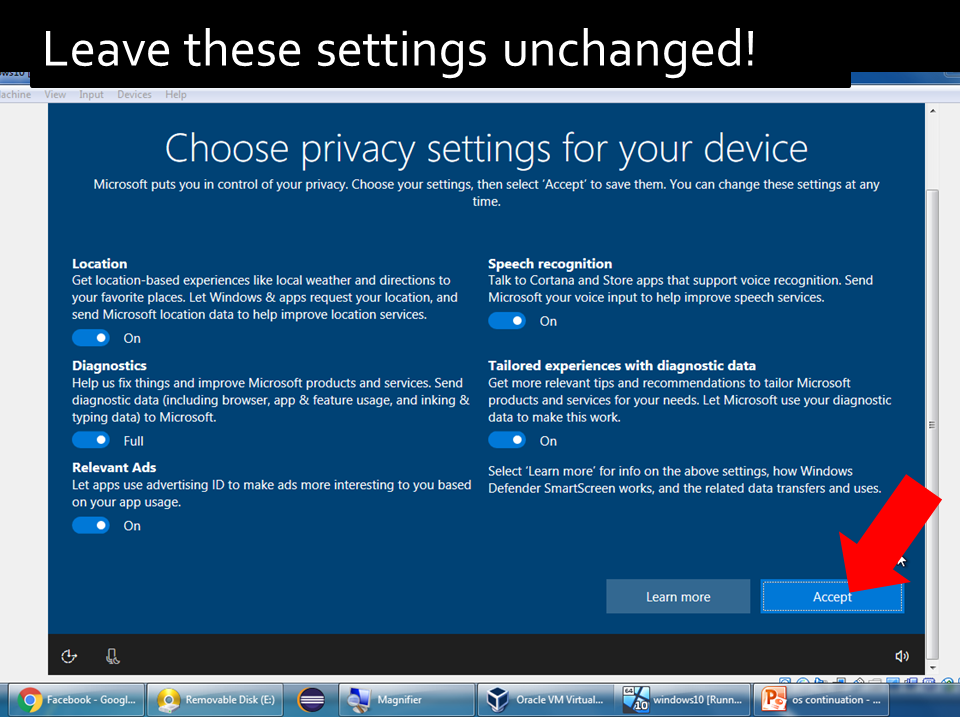Disable the Relevant Ads toggle
Screen dimensions: 960x720
click(90, 525)
